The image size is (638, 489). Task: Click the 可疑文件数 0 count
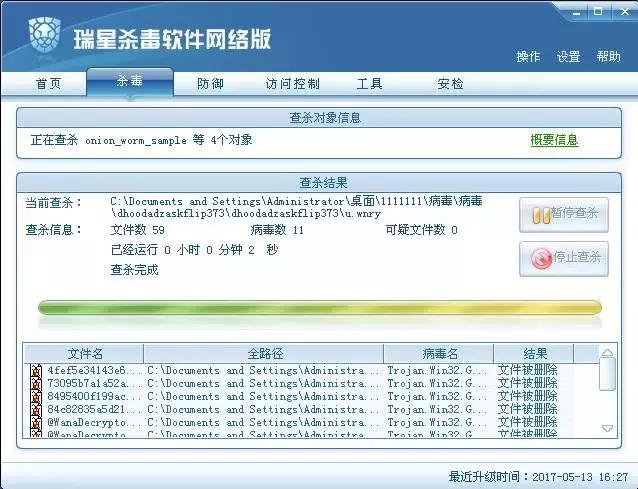coord(422,230)
